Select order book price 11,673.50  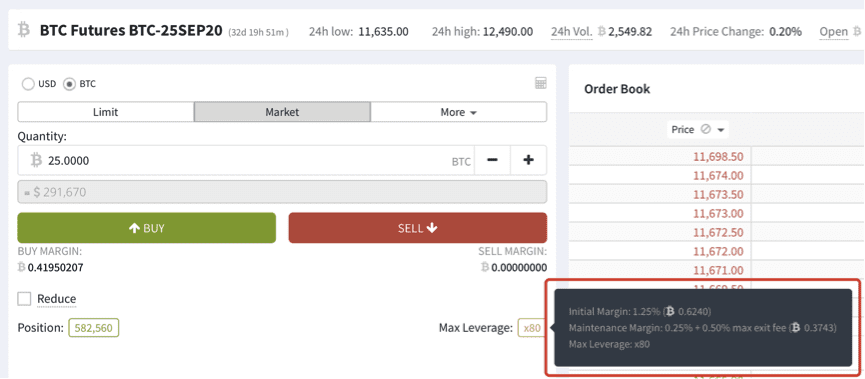tap(718, 194)
